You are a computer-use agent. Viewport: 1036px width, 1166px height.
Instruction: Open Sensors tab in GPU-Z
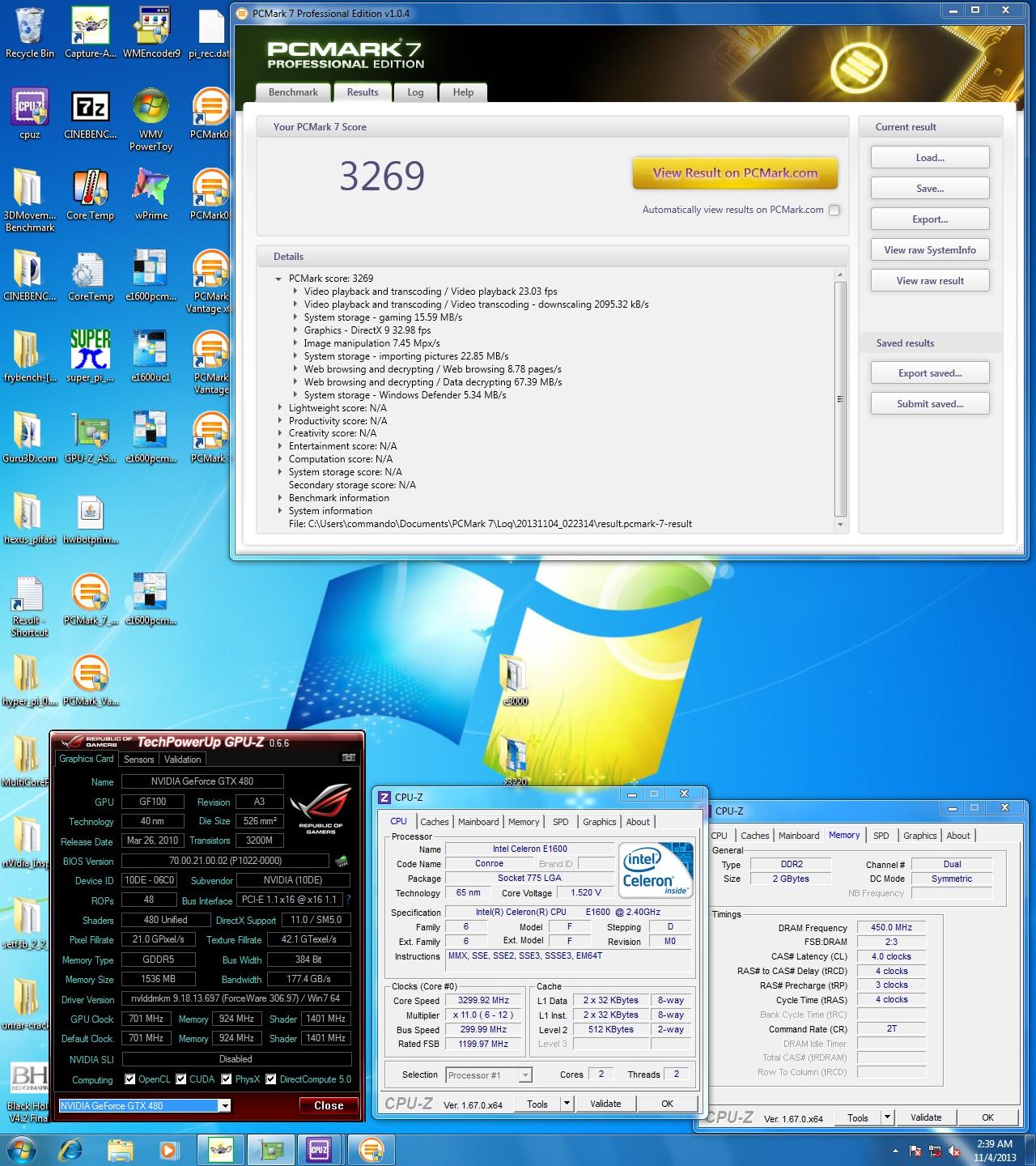[138, 760]
